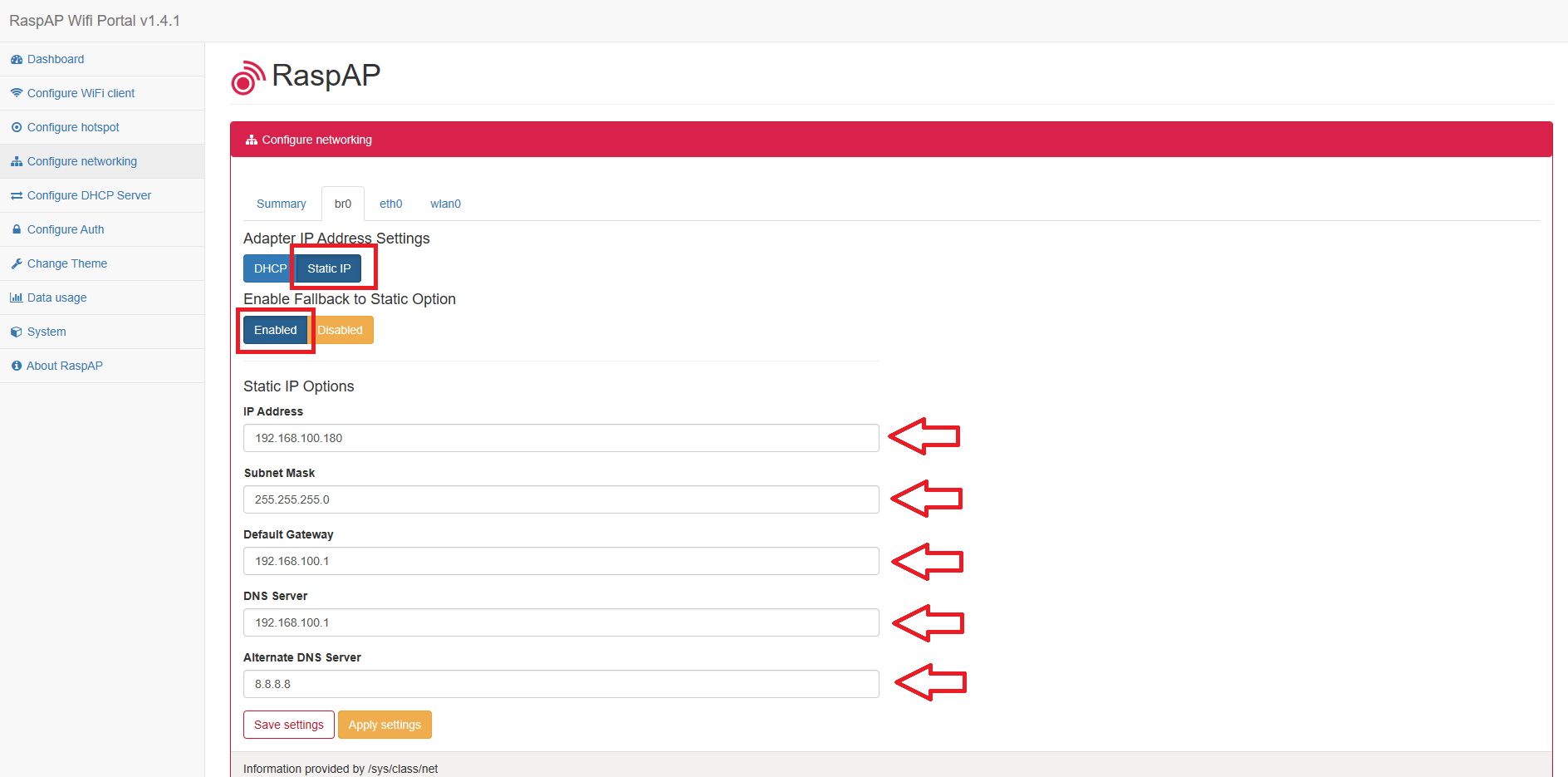Click the WiFi icon beside Configure WiFi client

coord(17,93)
